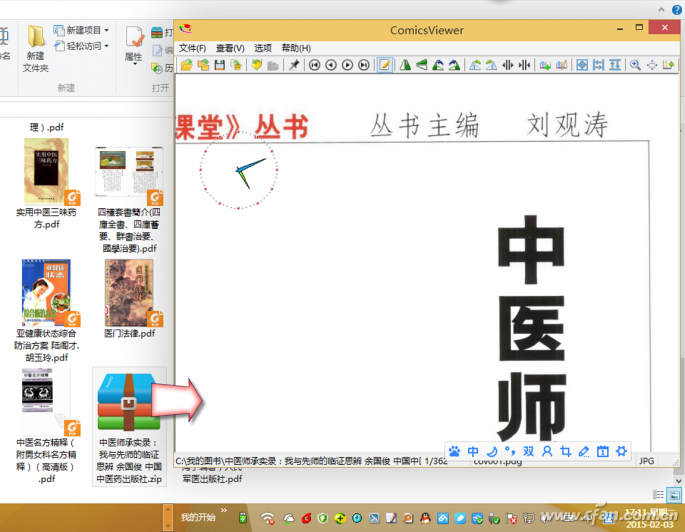Jump to the last page
Image resolution: width=685 pixels, height=532 pixels.
(364, 66)
